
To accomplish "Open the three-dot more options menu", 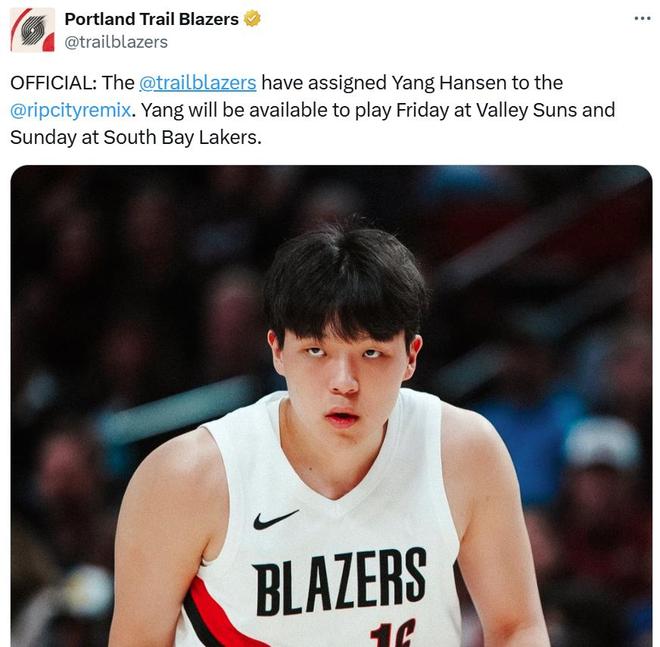I will 642,18.
